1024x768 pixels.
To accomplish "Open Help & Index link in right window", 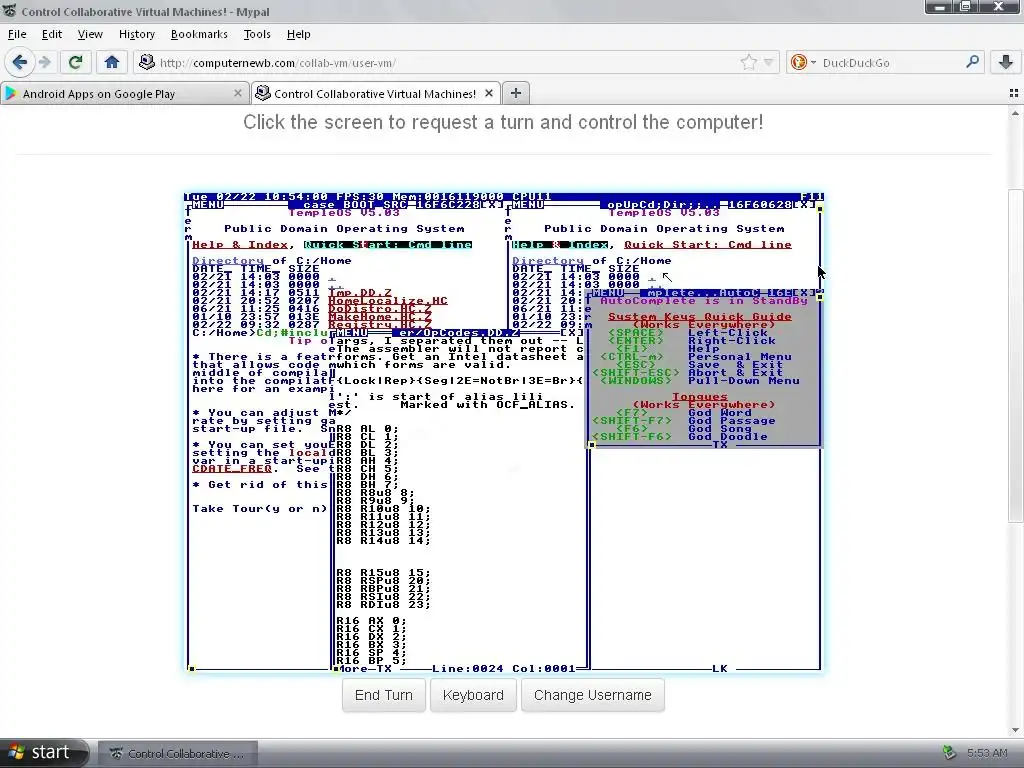I will (x=560, y=245).
